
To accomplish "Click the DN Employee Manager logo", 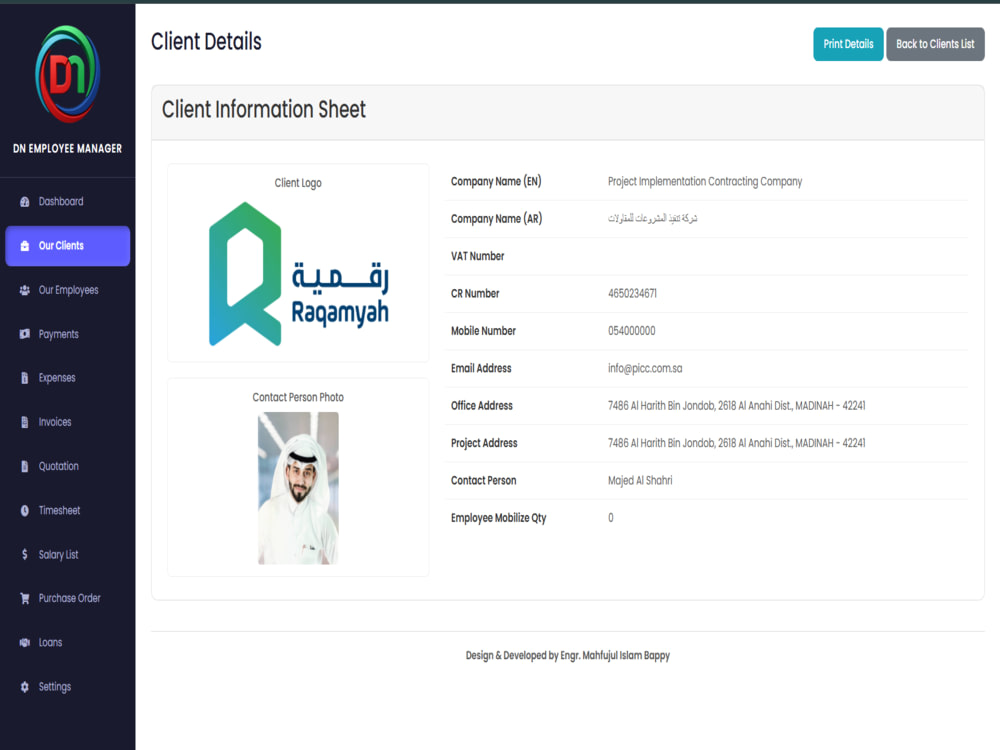I will point(68,74).
